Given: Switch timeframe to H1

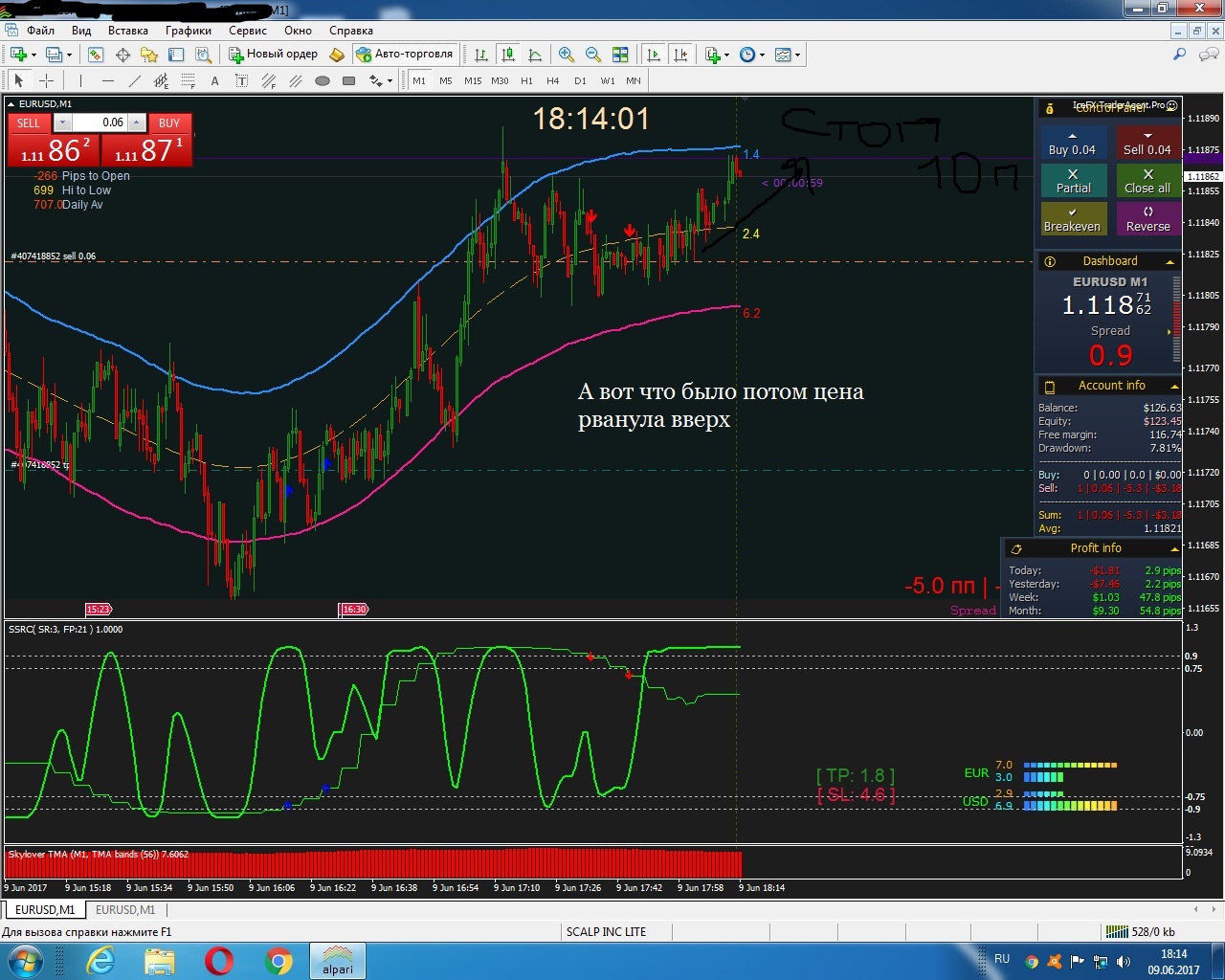Looking at the screenshot, I should (x=526, y=81).
